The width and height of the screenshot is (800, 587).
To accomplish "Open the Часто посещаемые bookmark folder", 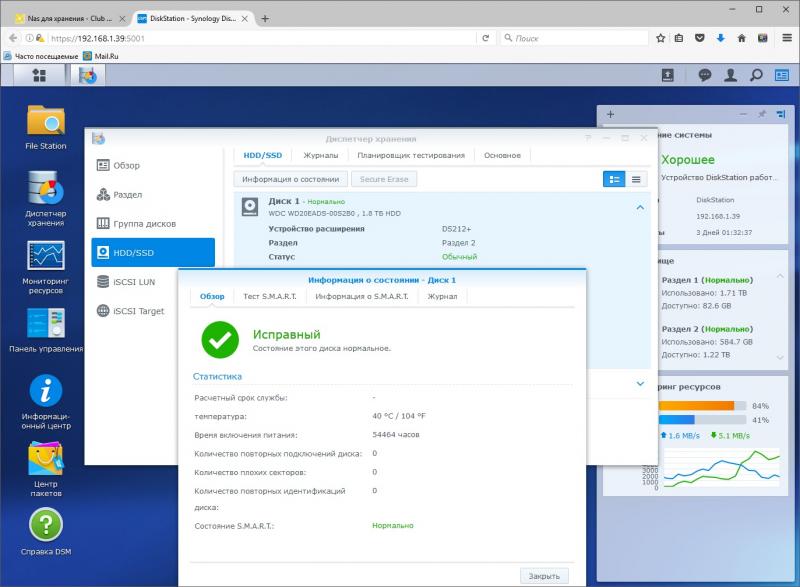I will pos(41,56).
